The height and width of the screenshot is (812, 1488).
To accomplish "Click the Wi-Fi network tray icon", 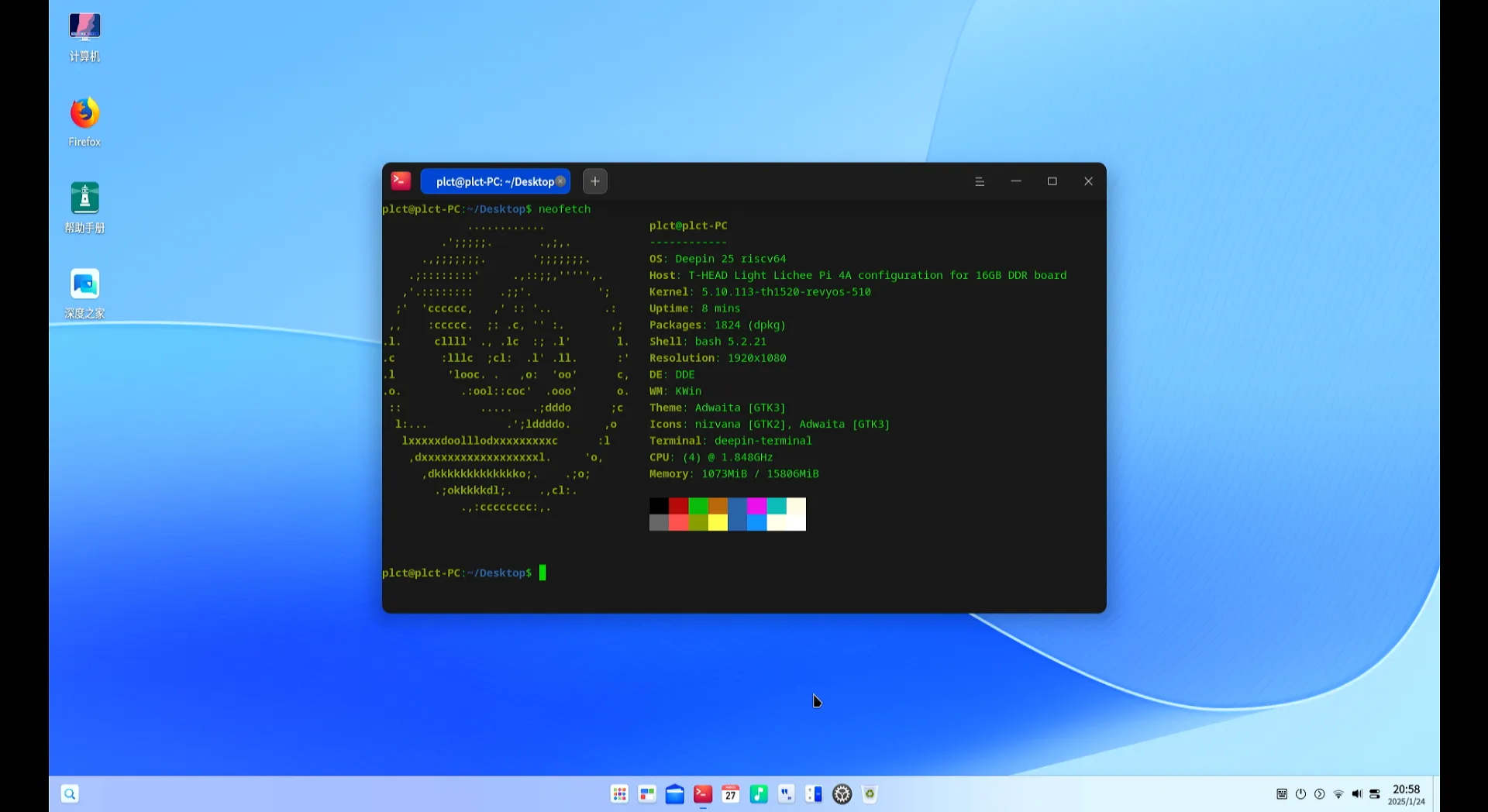I will [1338, 794].
